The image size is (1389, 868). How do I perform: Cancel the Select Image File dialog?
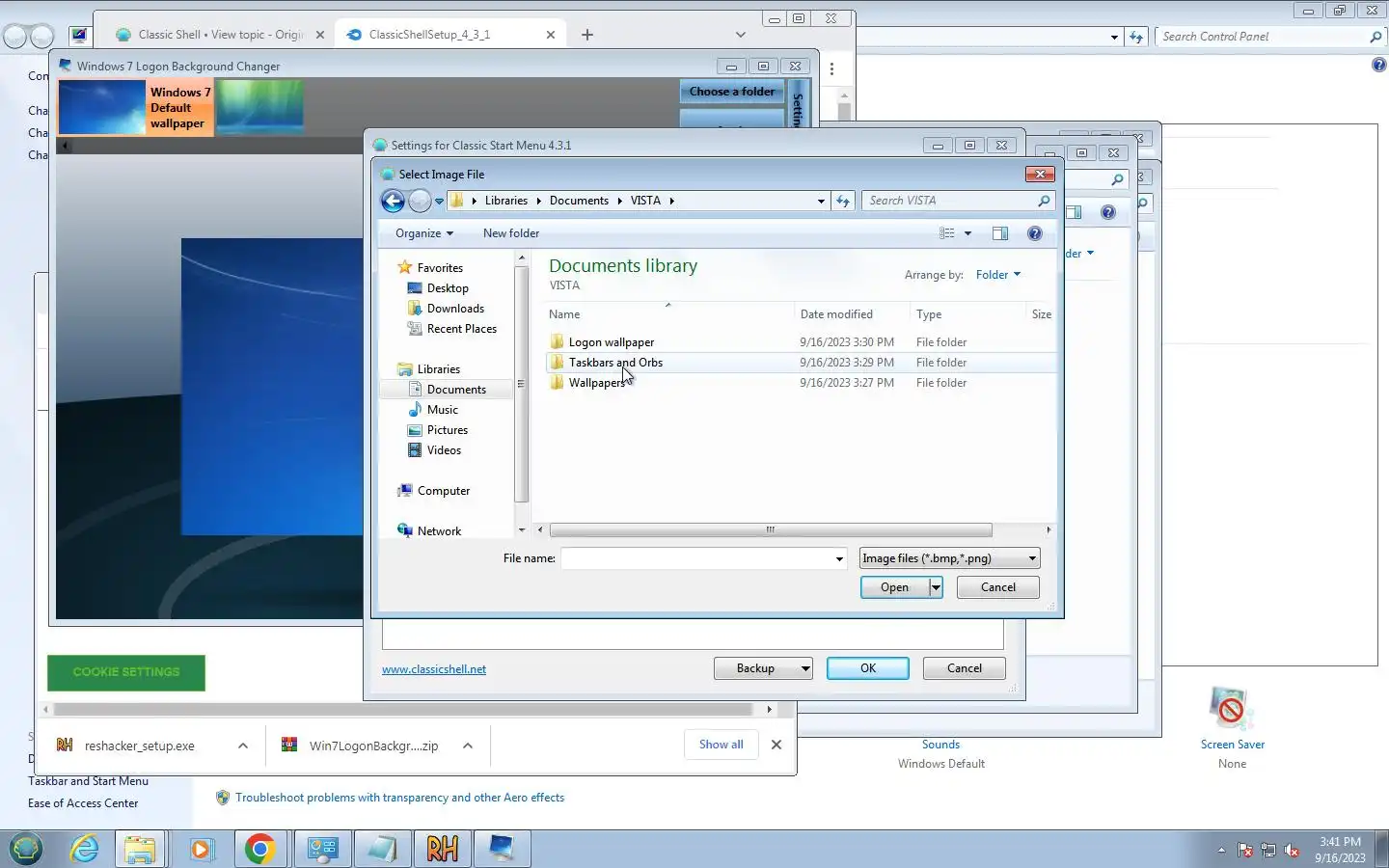tap(997, 587)
